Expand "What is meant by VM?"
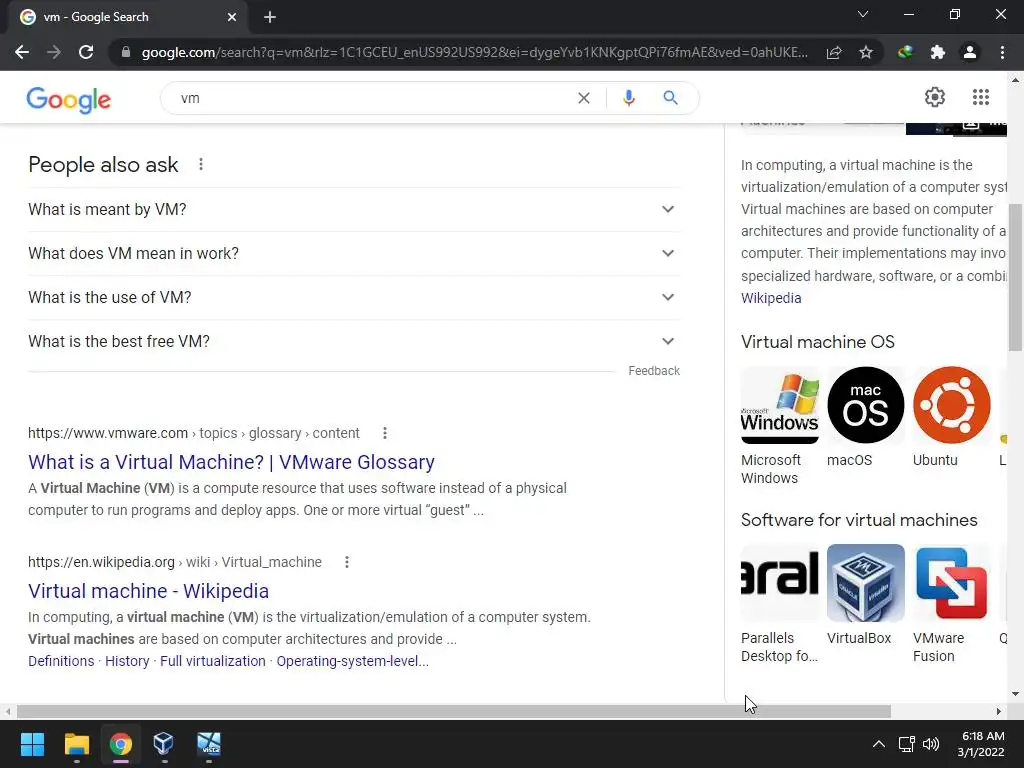 tap(354, 210)
